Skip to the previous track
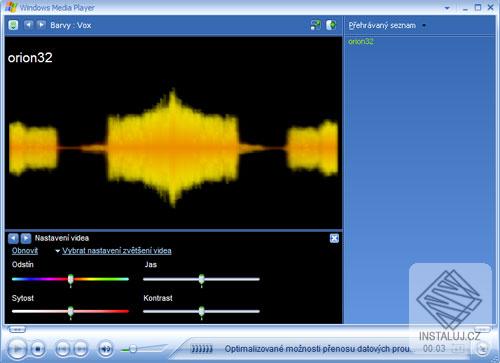The width and height of the screenshot is (500, 363). (62, 349)
